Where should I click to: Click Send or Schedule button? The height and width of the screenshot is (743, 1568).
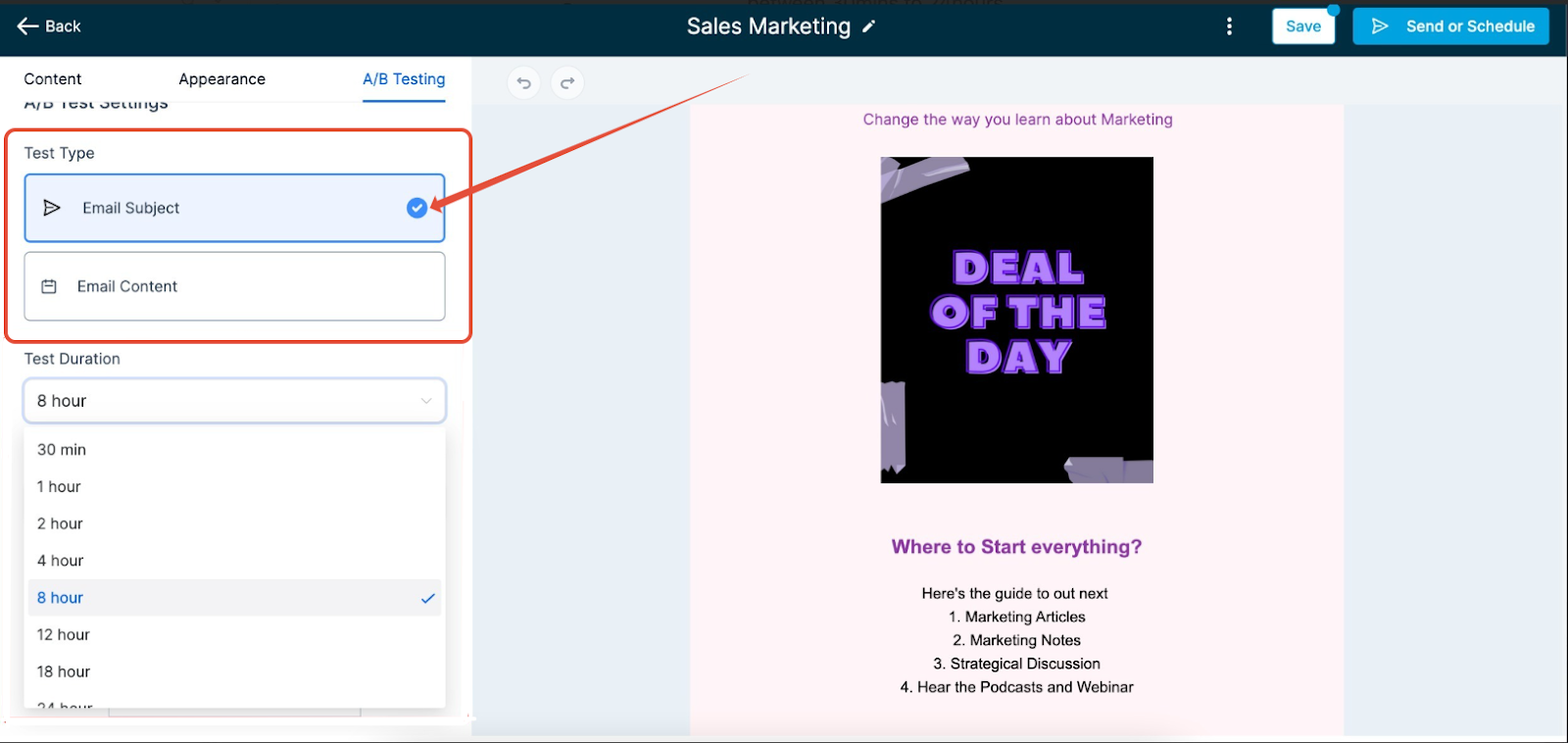[x=1450, y=26]
